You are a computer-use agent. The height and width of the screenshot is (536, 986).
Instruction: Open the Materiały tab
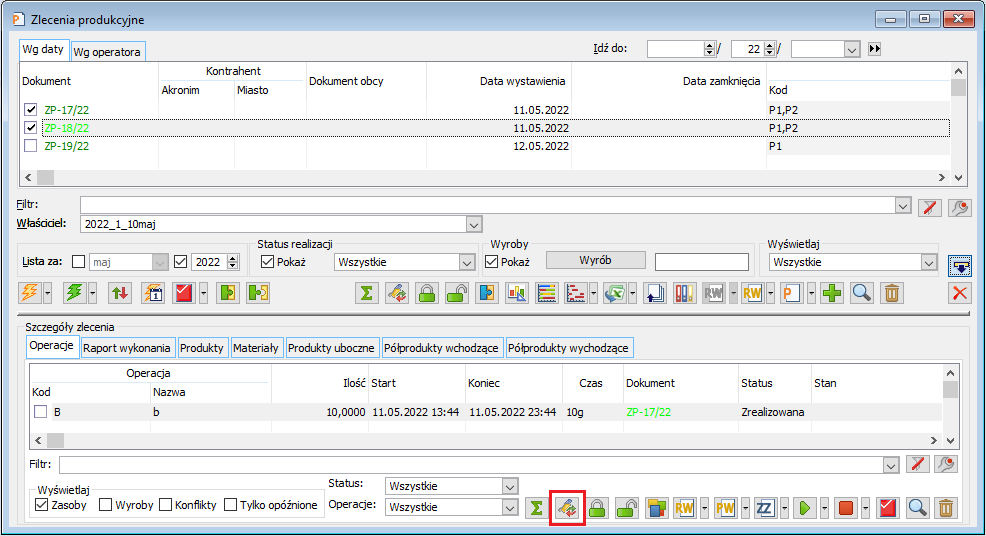[255, 348]
